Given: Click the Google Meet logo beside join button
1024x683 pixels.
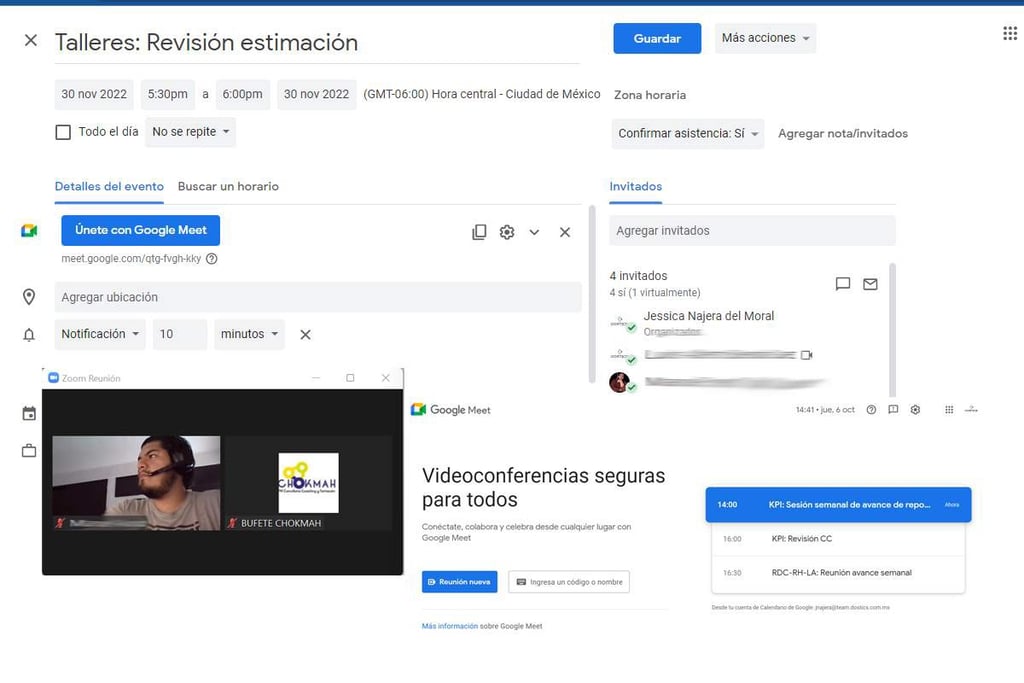Looking at the screenshot, I should point(29,230).
